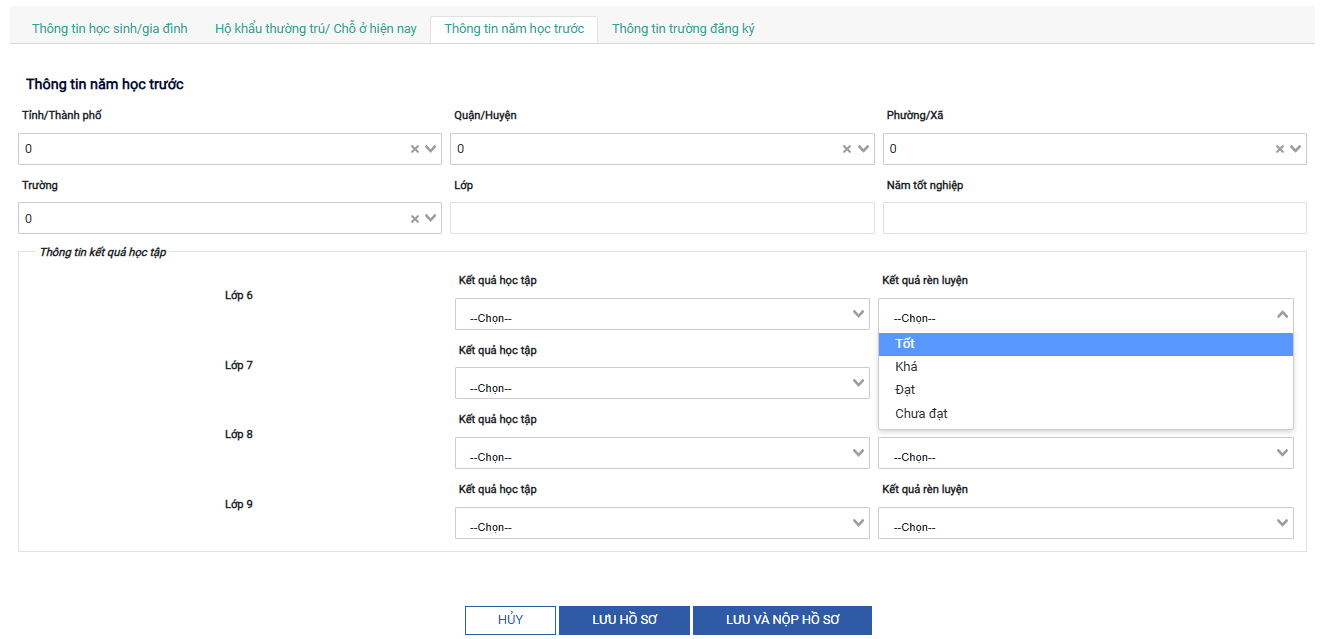Choose Khá from the open dropdown list
Screen dimensions: 1325x639
click(1085, 367)
